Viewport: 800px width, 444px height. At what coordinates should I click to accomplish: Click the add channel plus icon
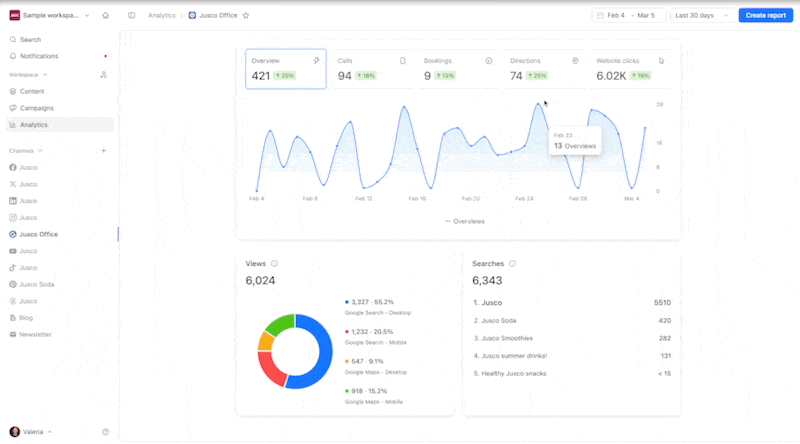point(104,150)
